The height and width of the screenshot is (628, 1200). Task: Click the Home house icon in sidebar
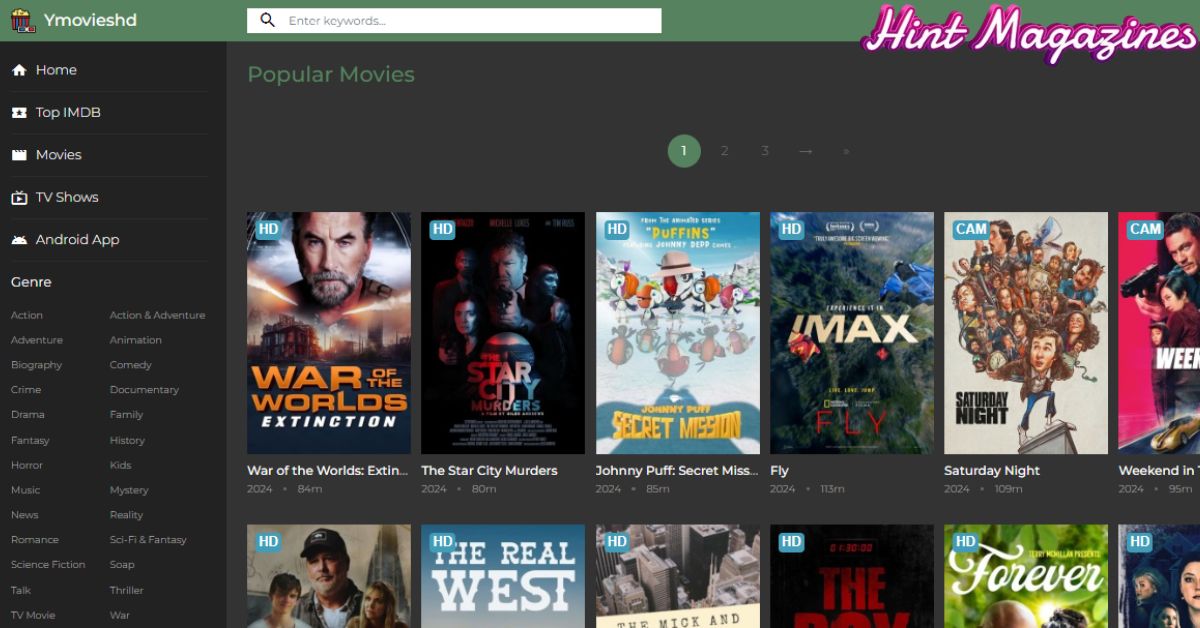pyautogui.click(x=19, y=70)
